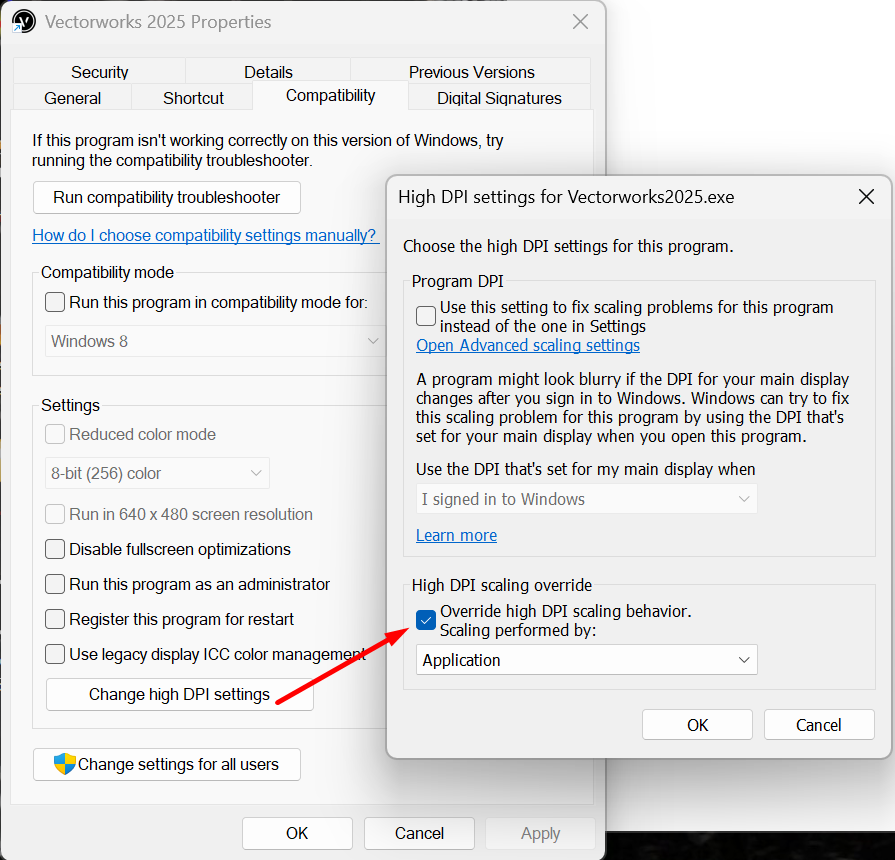This screenshot has height=860, width=895.
Task: Close the High DPI settings dialog
Action: click(x=866, y=197)
